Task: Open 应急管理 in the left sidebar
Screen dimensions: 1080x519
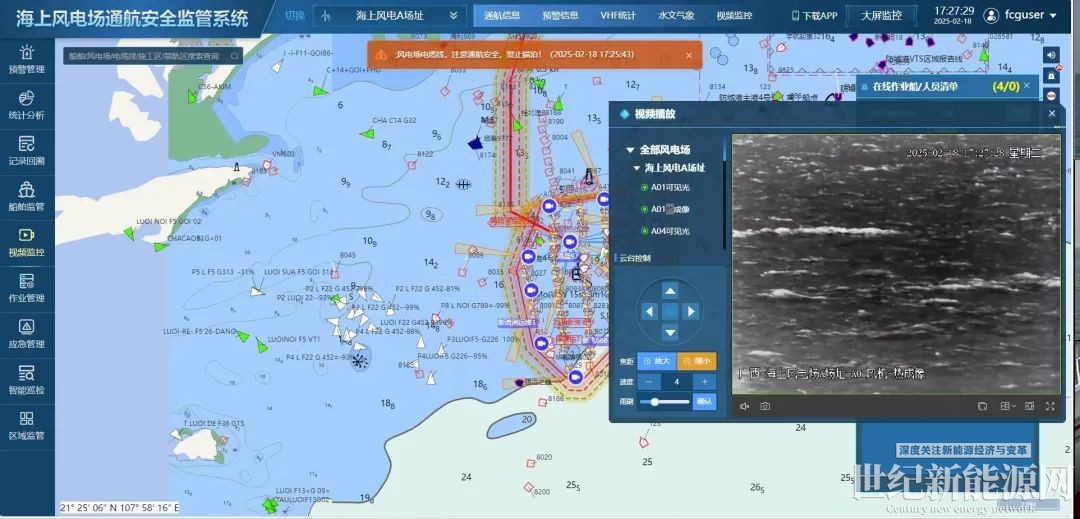Action: click(26, 333)
